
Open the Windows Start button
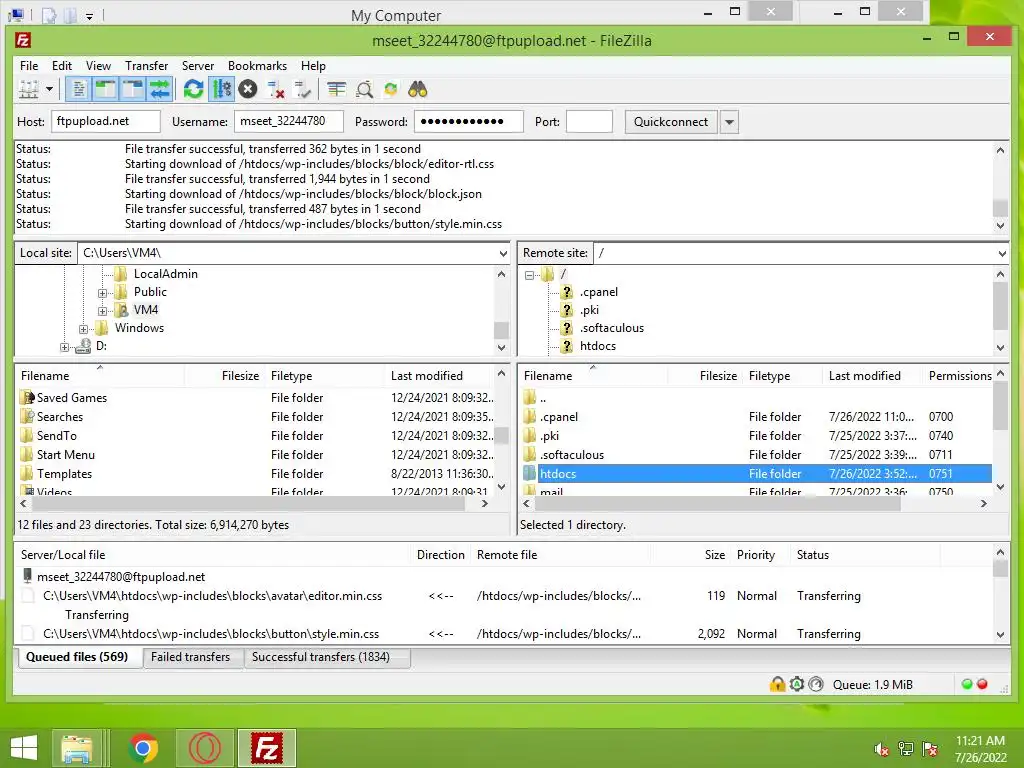click(24, 748)
